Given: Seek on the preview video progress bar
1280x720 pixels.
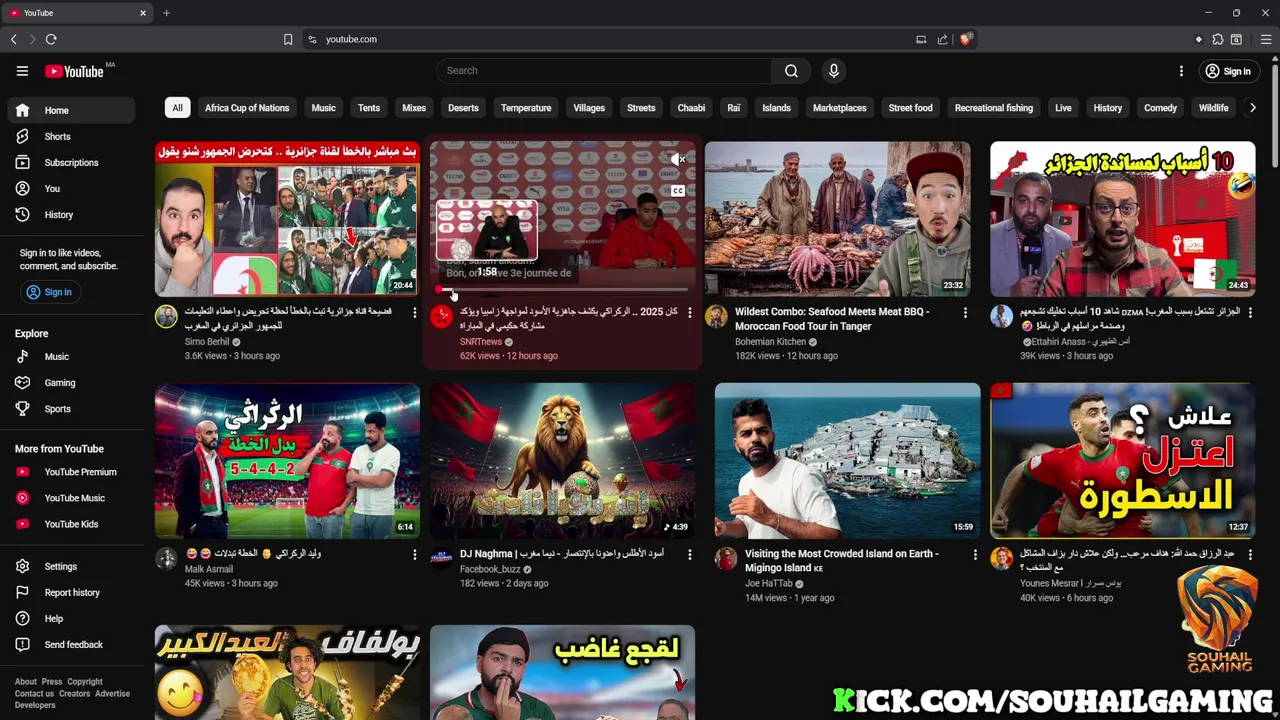Looking at the screenshot, I should [562, 290].
